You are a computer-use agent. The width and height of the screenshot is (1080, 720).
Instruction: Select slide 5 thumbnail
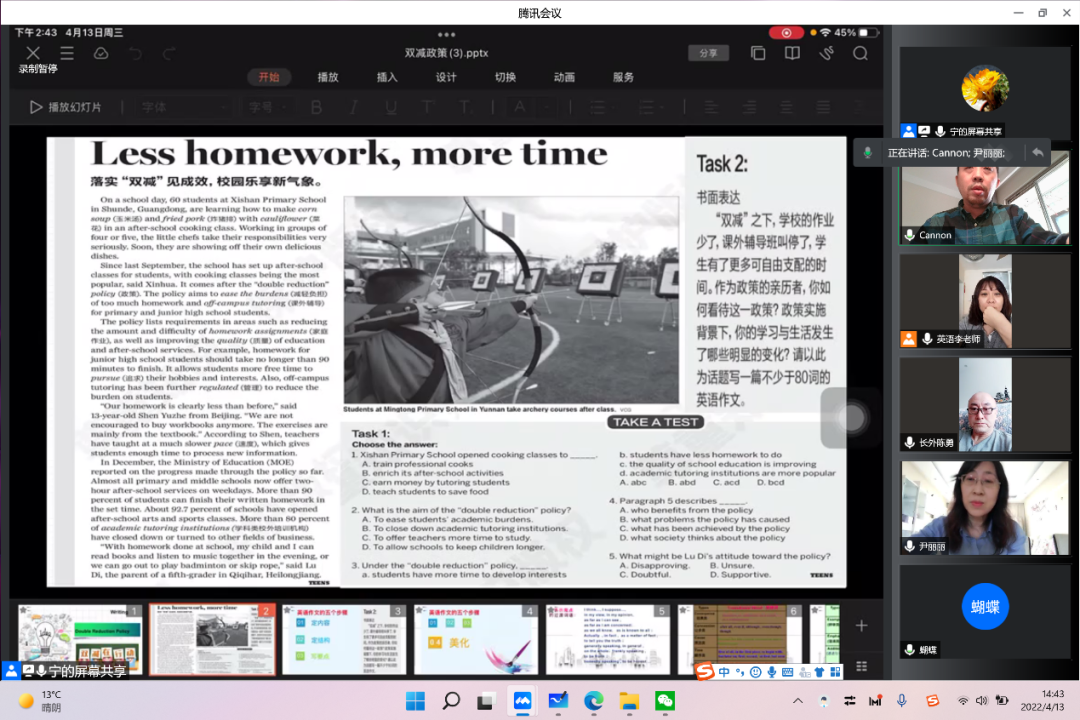pyautogui.click(x=608, y=640)
